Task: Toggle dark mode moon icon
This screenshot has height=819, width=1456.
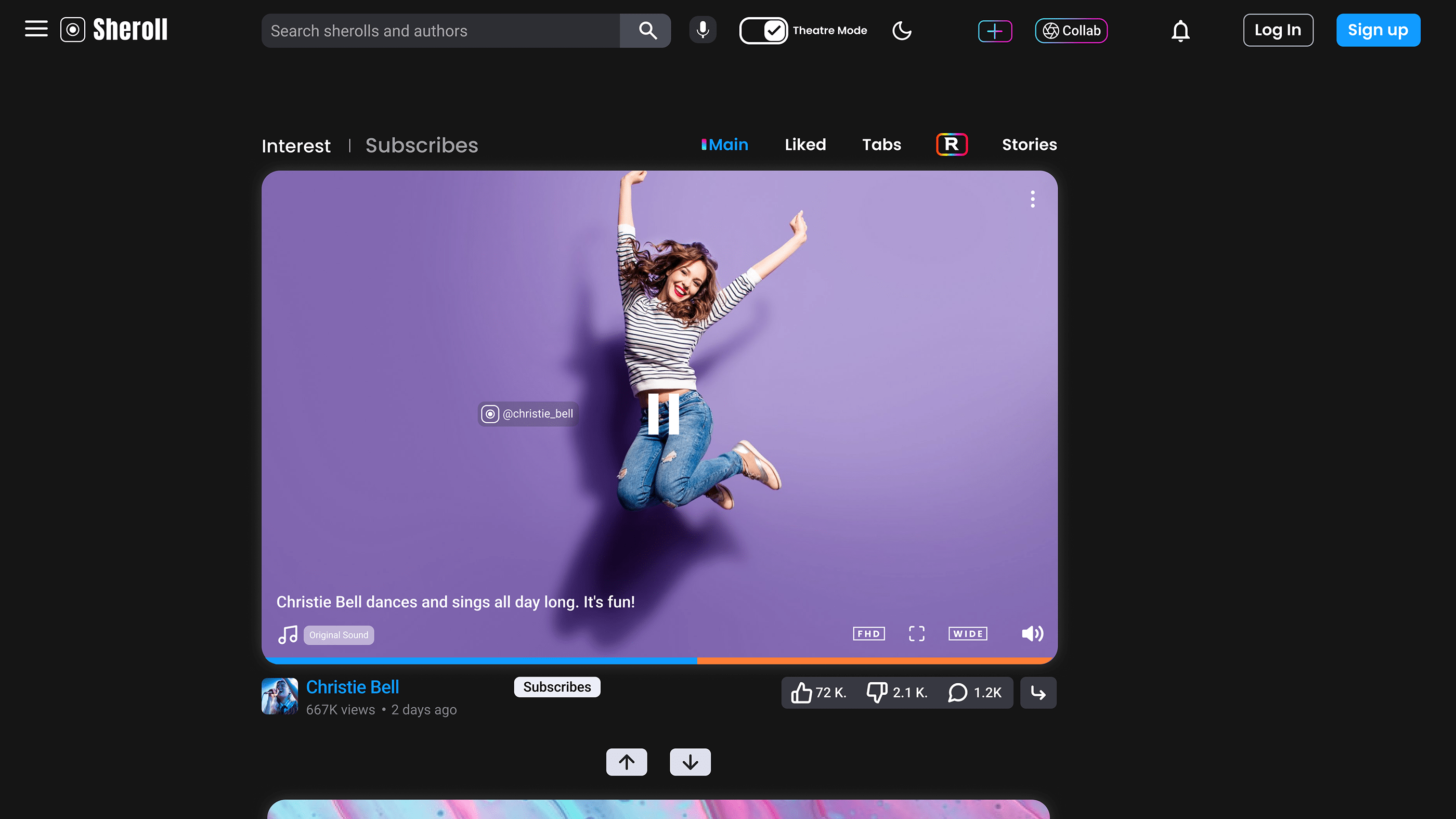Action: click(902, 31)
